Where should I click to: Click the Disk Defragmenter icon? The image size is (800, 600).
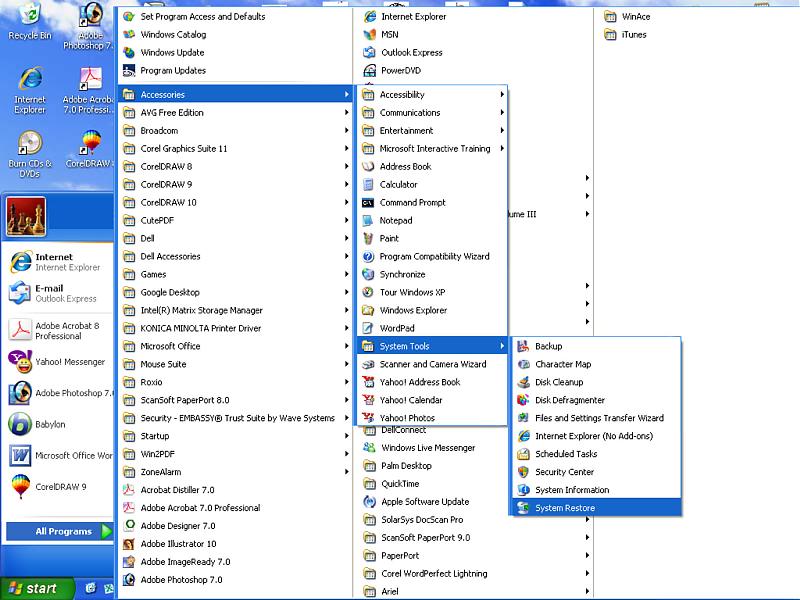click(x=523, y=400)
